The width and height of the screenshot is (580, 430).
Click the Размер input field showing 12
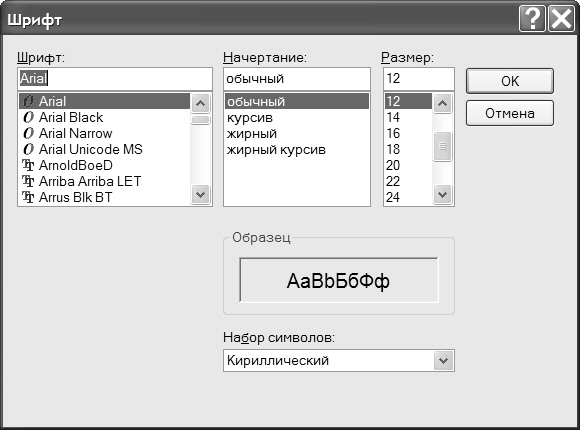coord(419,78)
